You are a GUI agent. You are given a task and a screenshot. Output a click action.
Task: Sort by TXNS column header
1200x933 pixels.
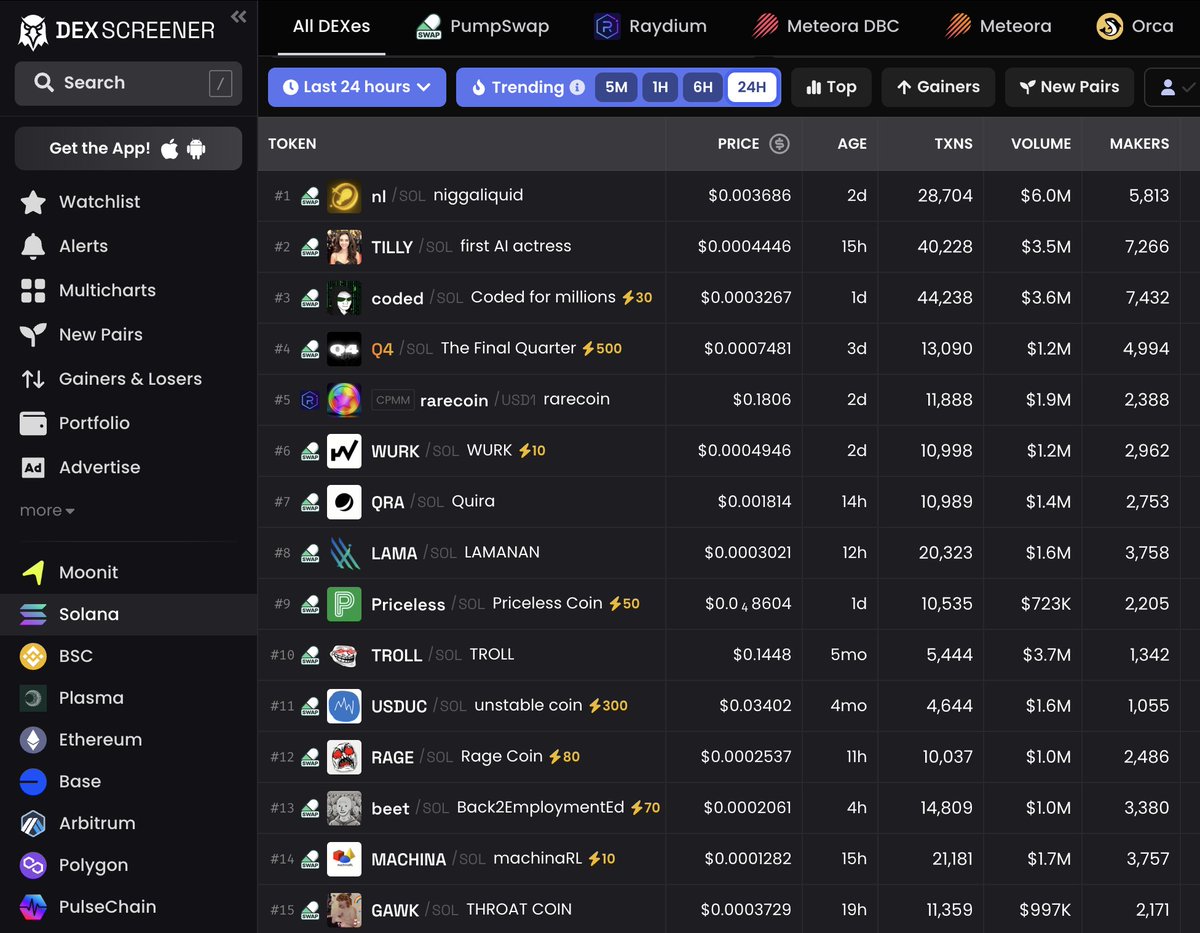953,144
